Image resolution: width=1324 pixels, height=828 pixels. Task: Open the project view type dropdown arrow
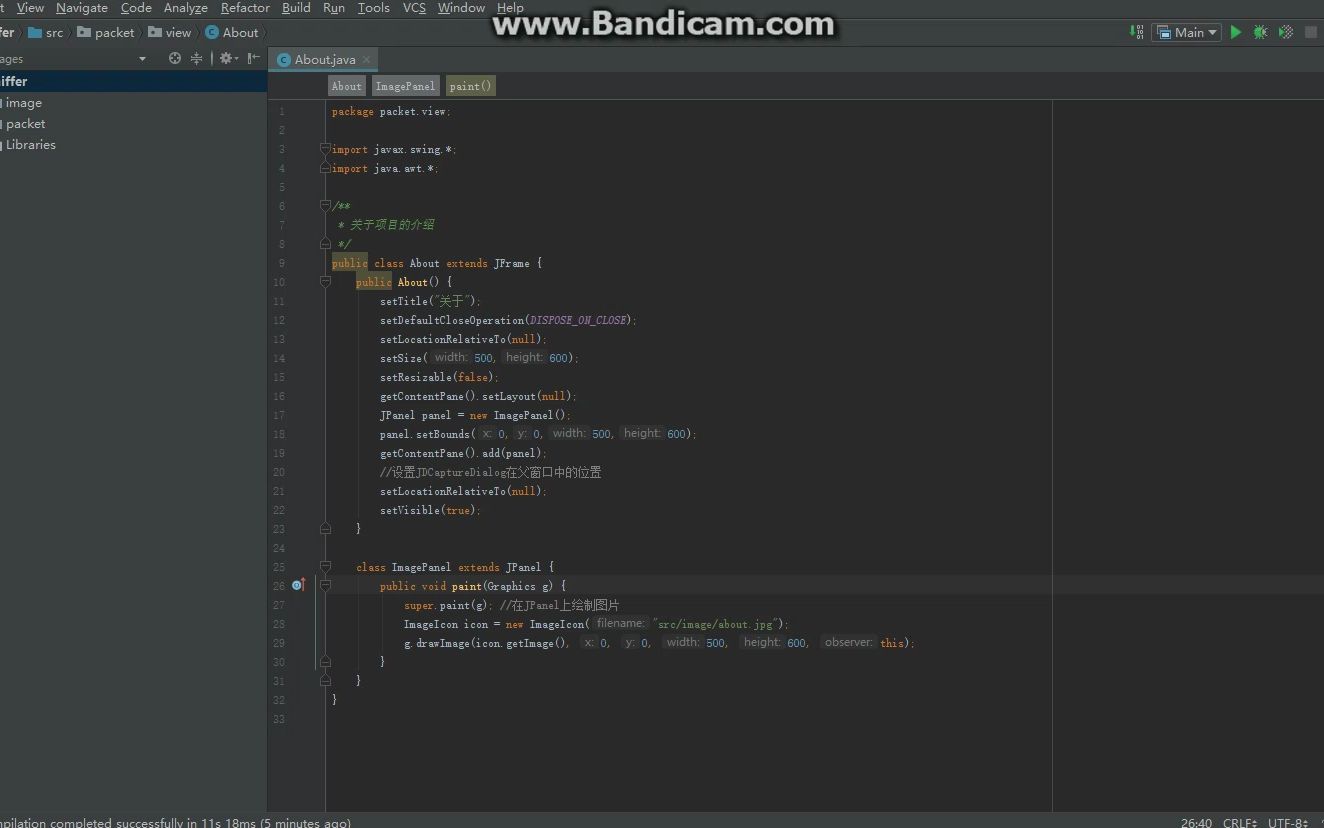pyautogui.click(x=142, y=59)
